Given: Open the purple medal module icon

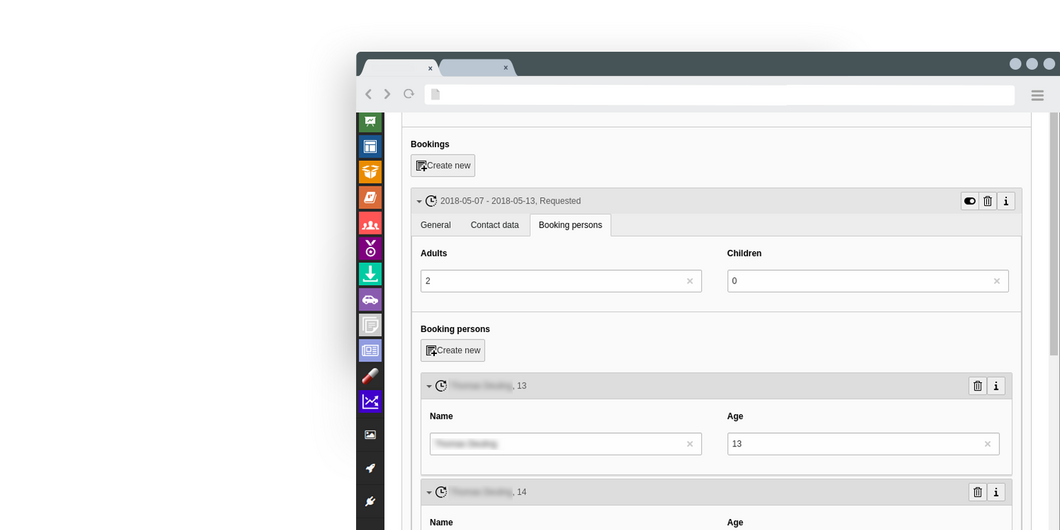Looking at the screenshot, I should [370, 248].
